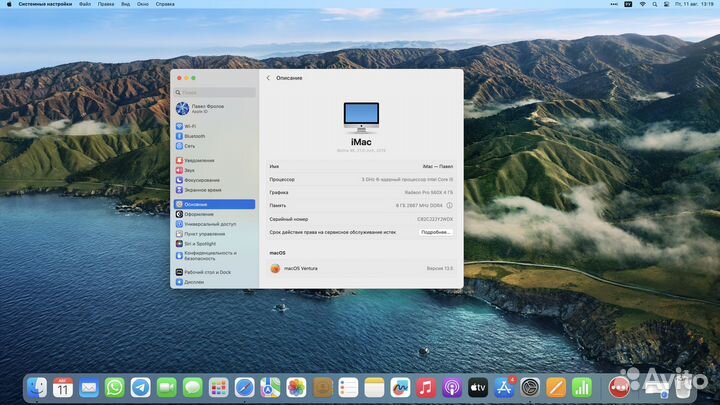Screen dimensions: 720x405
Task: Open the Photos app in the Dock
Action: (296, 388)
